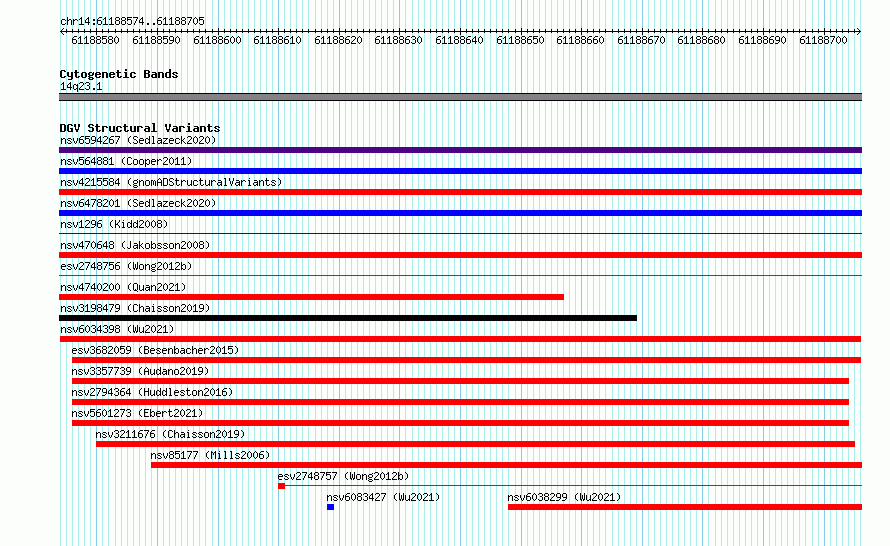Open nsv6083427 (Wu2021) variant label
The image size is (890, 546).
[383, 497]
